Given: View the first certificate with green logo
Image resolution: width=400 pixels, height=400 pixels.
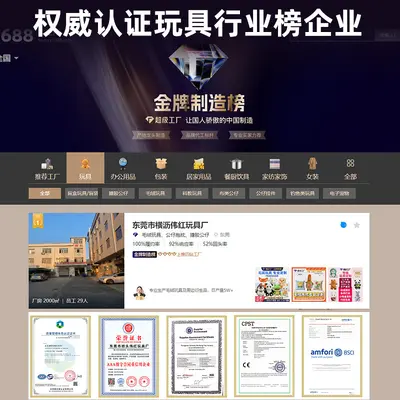Looking at the screenshot, I should point(61,356).
